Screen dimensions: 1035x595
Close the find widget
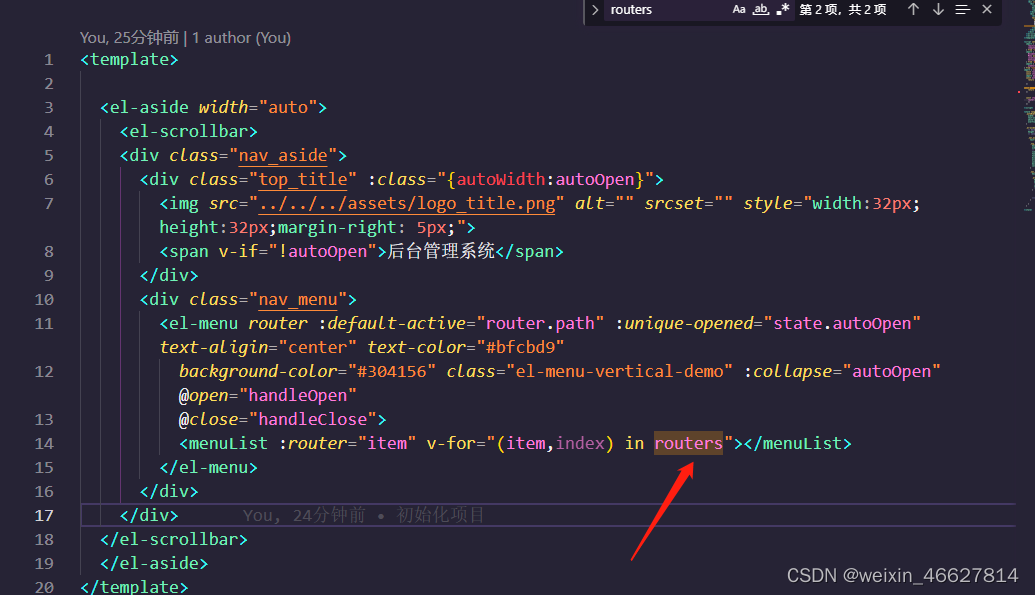tap(985, 11)
